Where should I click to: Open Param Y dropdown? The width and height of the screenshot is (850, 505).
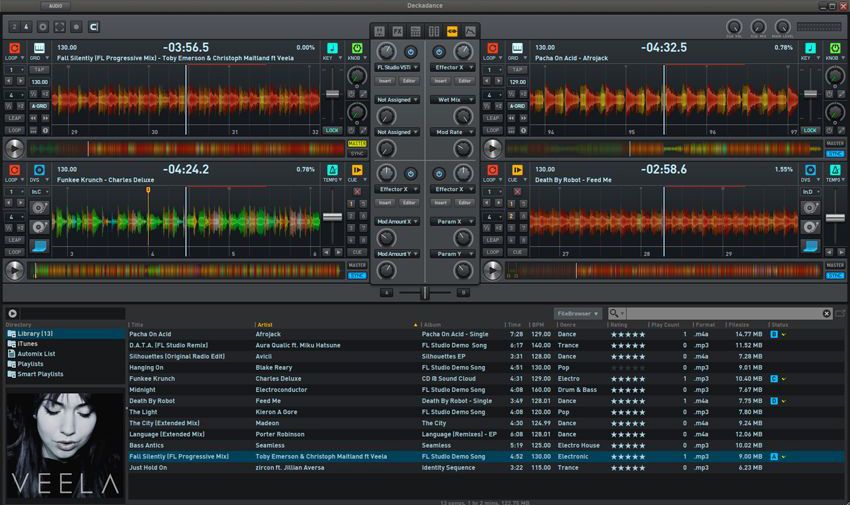453,254
